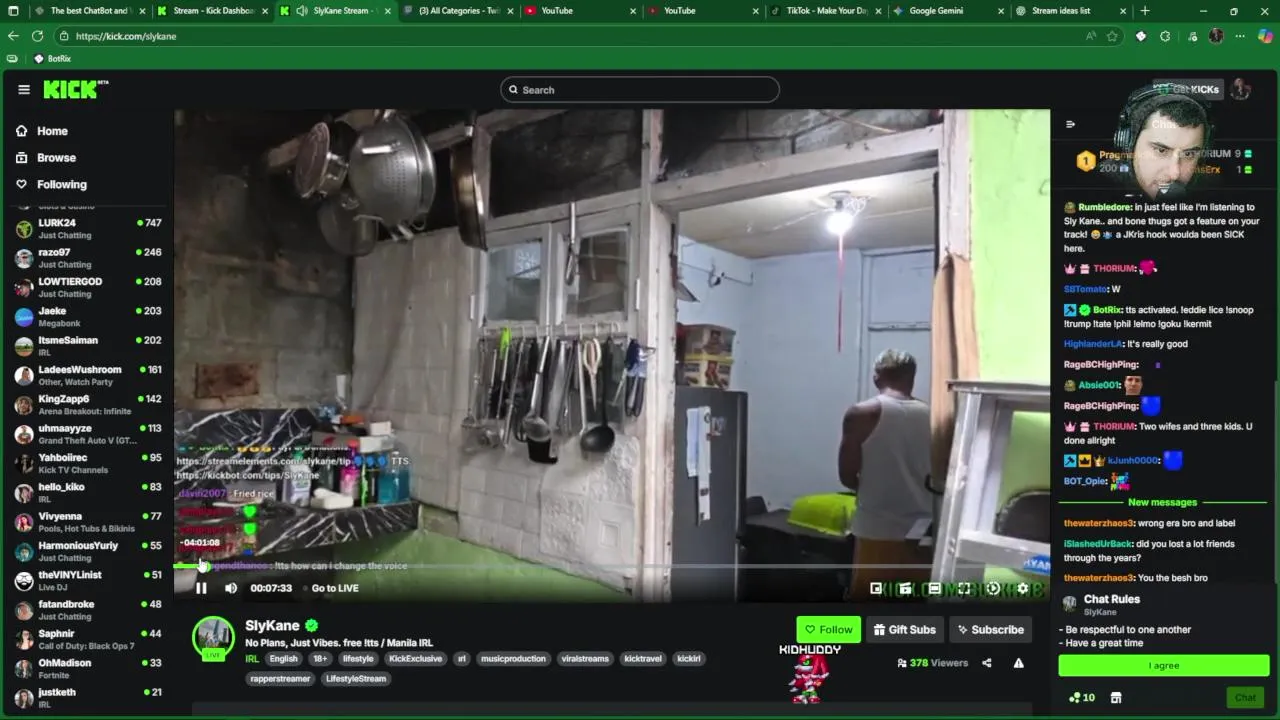The height and width of the screenshot is (720, 1280).
Task: Enter fullscreen mode on the player
Action: (964, 588)
